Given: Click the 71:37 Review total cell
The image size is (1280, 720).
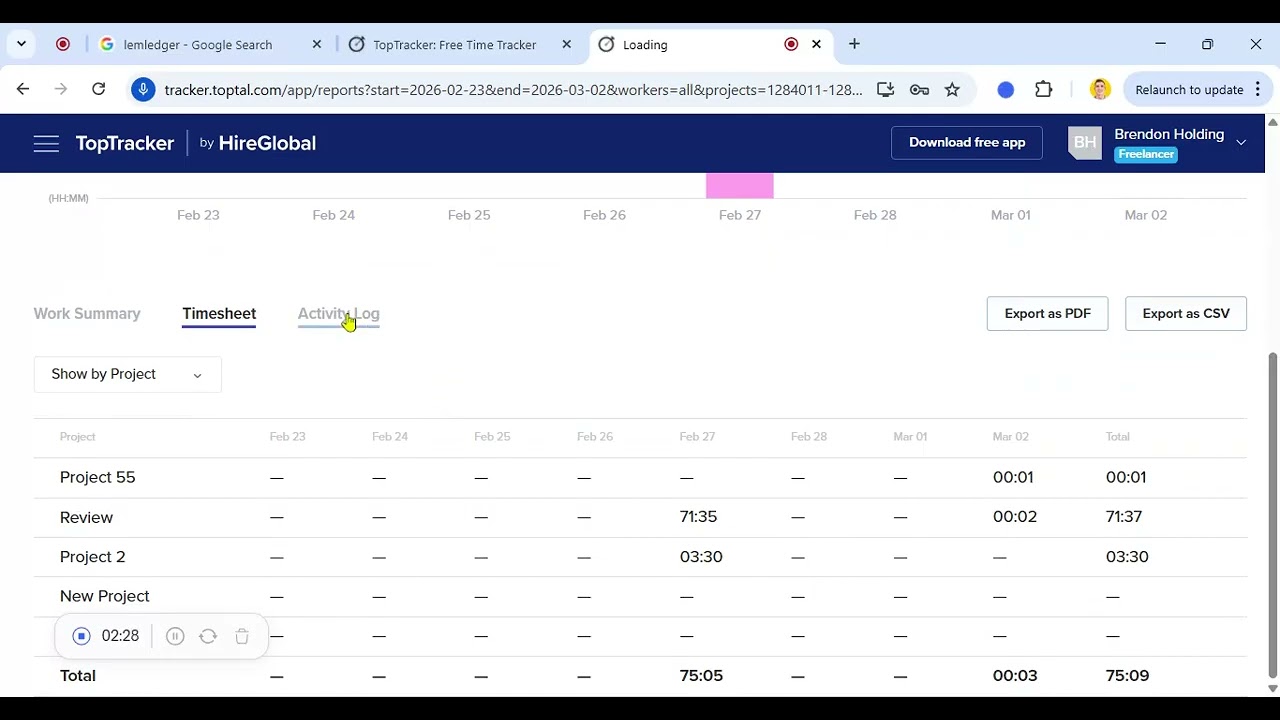Looking at the screenshot, I should pos(1124,517).
